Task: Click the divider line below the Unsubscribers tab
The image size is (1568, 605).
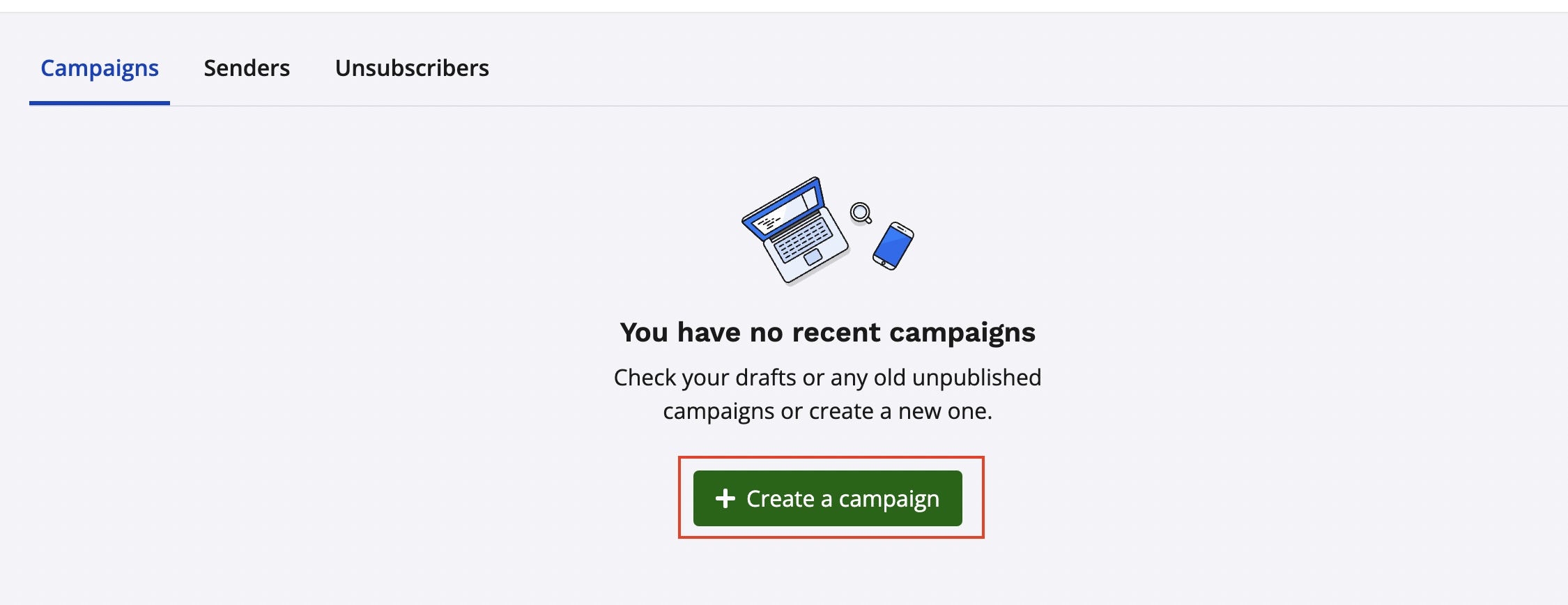Action: [412, 106]
